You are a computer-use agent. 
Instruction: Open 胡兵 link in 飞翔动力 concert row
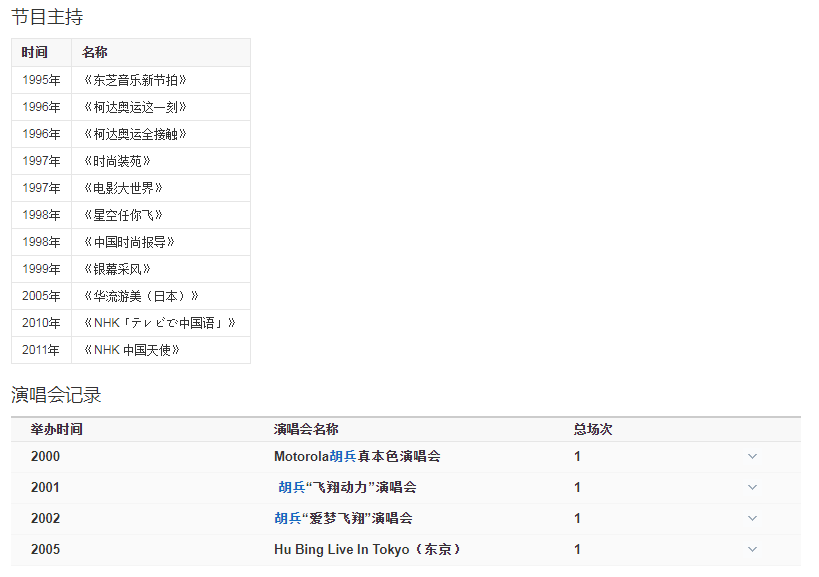click(291, 487)
